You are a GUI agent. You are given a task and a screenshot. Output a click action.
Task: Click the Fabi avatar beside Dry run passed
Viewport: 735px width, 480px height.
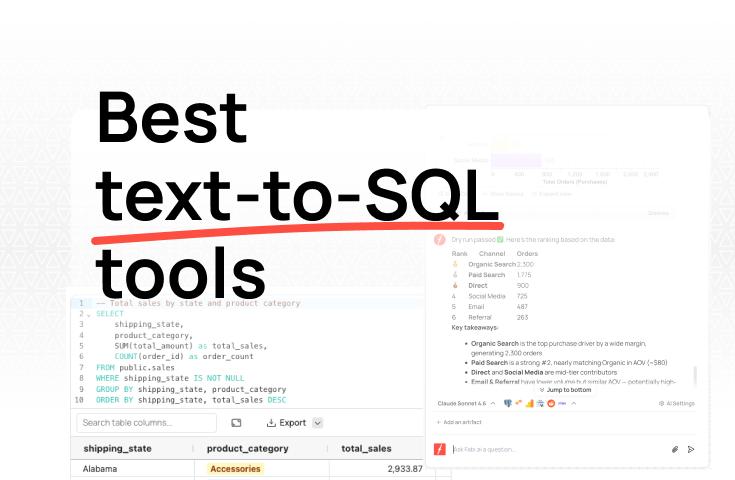click(440, 240)
